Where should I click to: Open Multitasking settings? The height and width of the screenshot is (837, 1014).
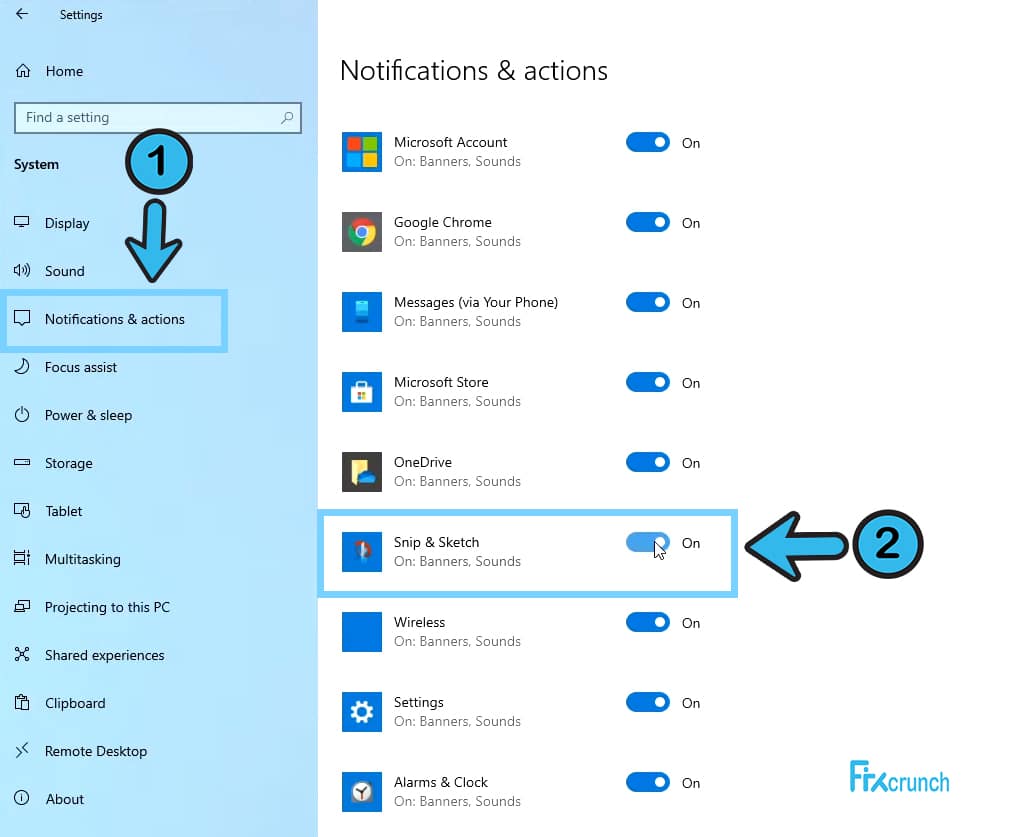(x=82, y=559)
